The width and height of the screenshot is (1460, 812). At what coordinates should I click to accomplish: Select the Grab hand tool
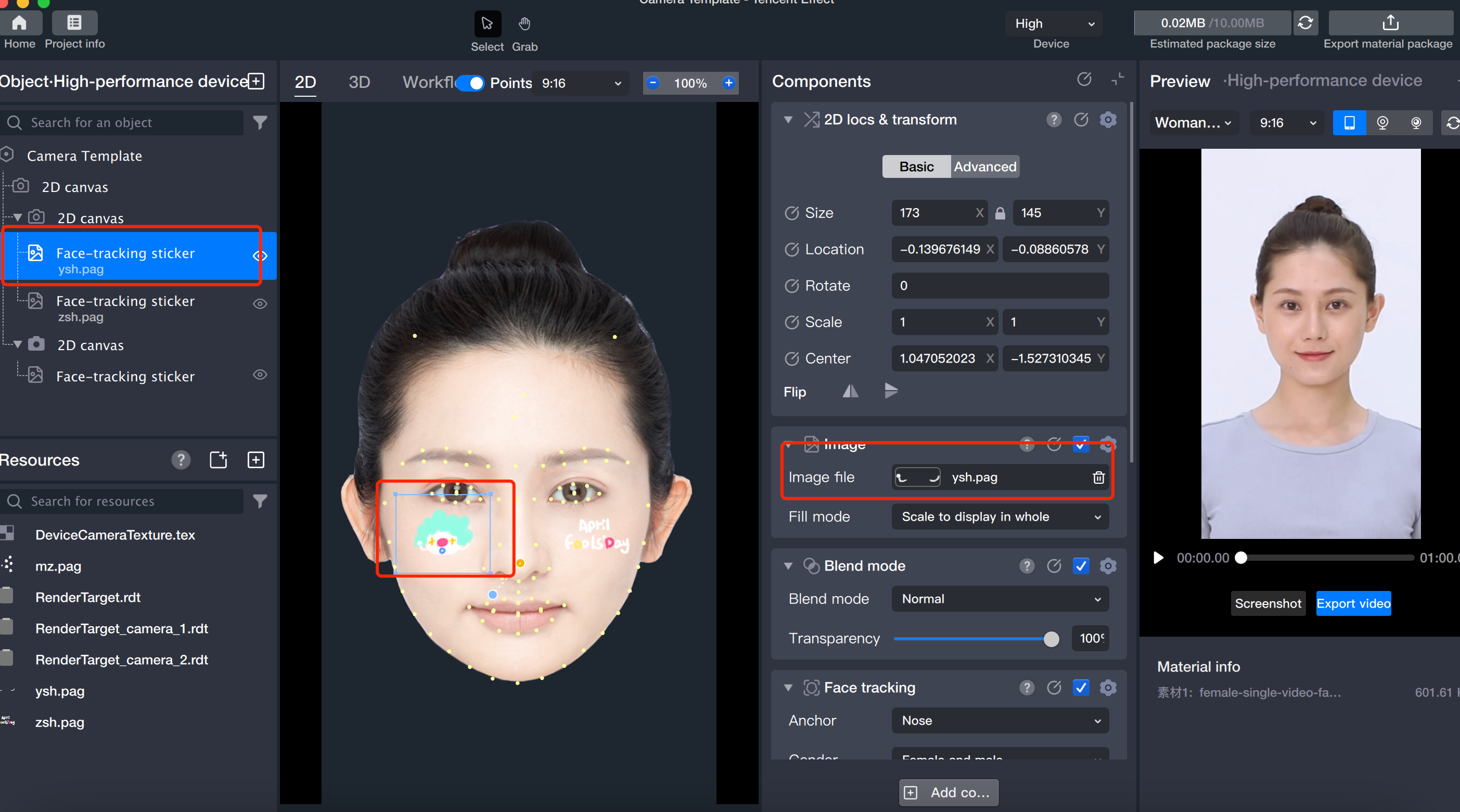point(524,24)
